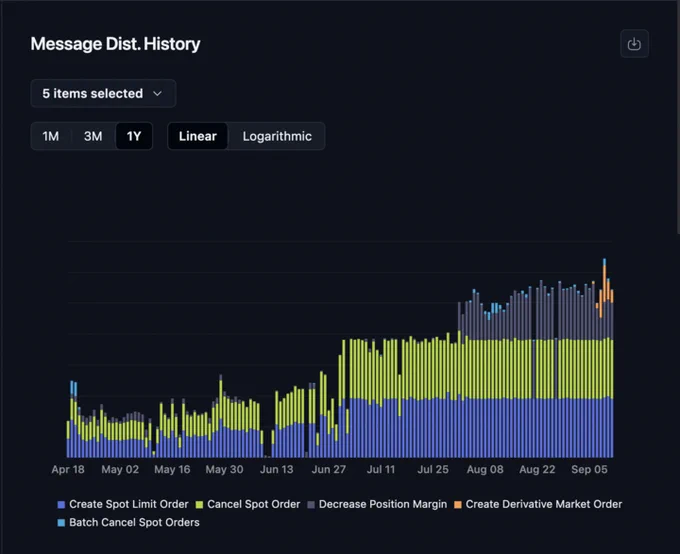
Task: Click the light blue Batch Cancel swatch
Action: (61, 523)
